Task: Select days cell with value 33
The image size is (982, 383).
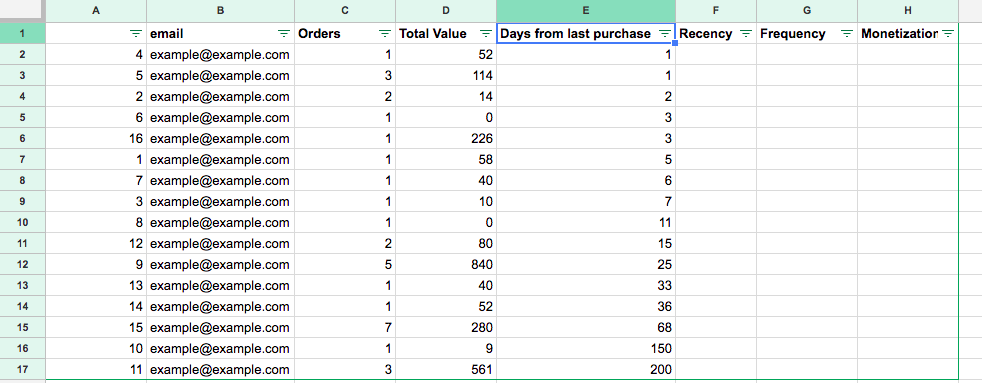Action: (586, 285)
